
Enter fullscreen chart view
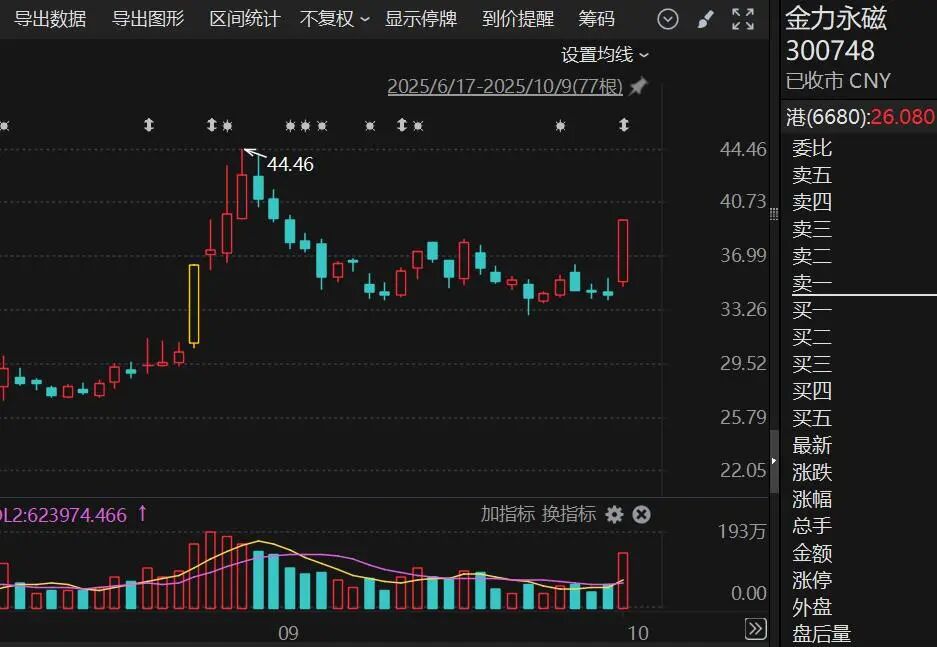click(743, 19)
